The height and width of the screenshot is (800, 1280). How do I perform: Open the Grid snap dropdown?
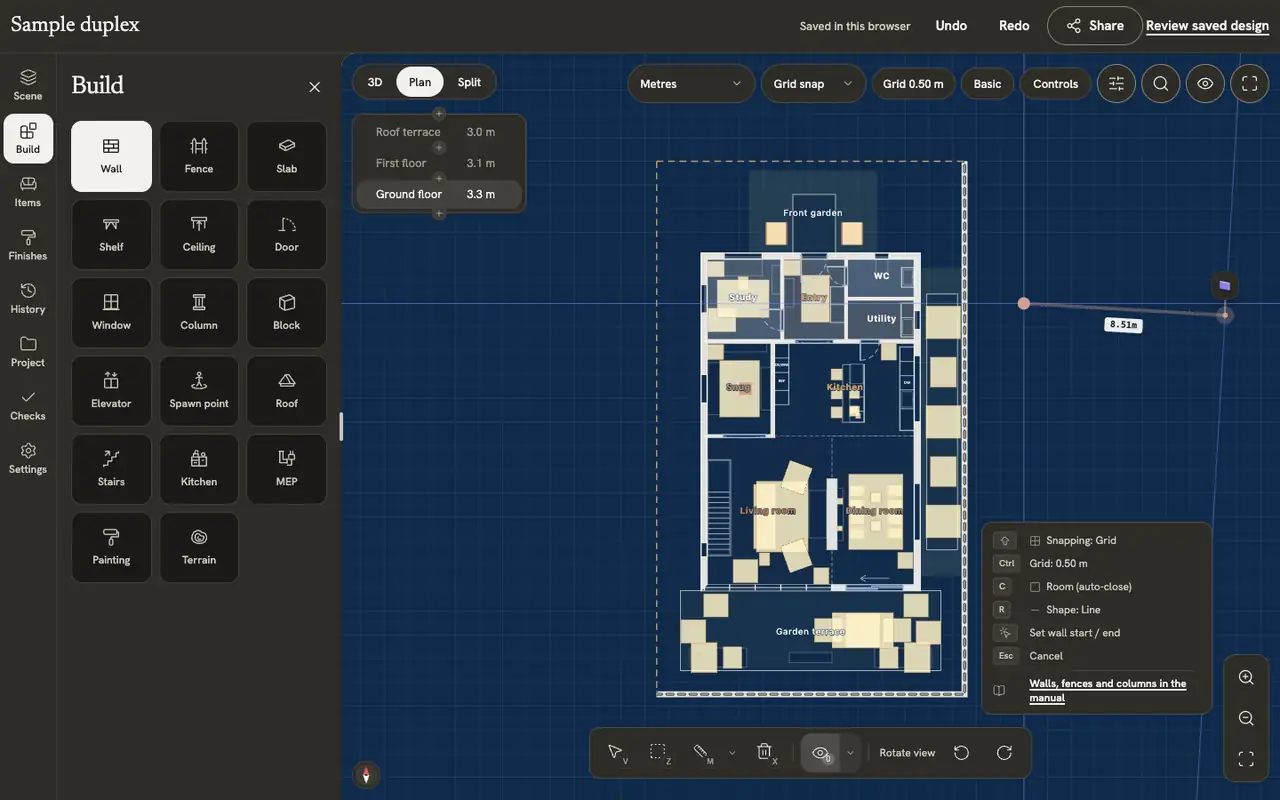(x=813, y=84)
